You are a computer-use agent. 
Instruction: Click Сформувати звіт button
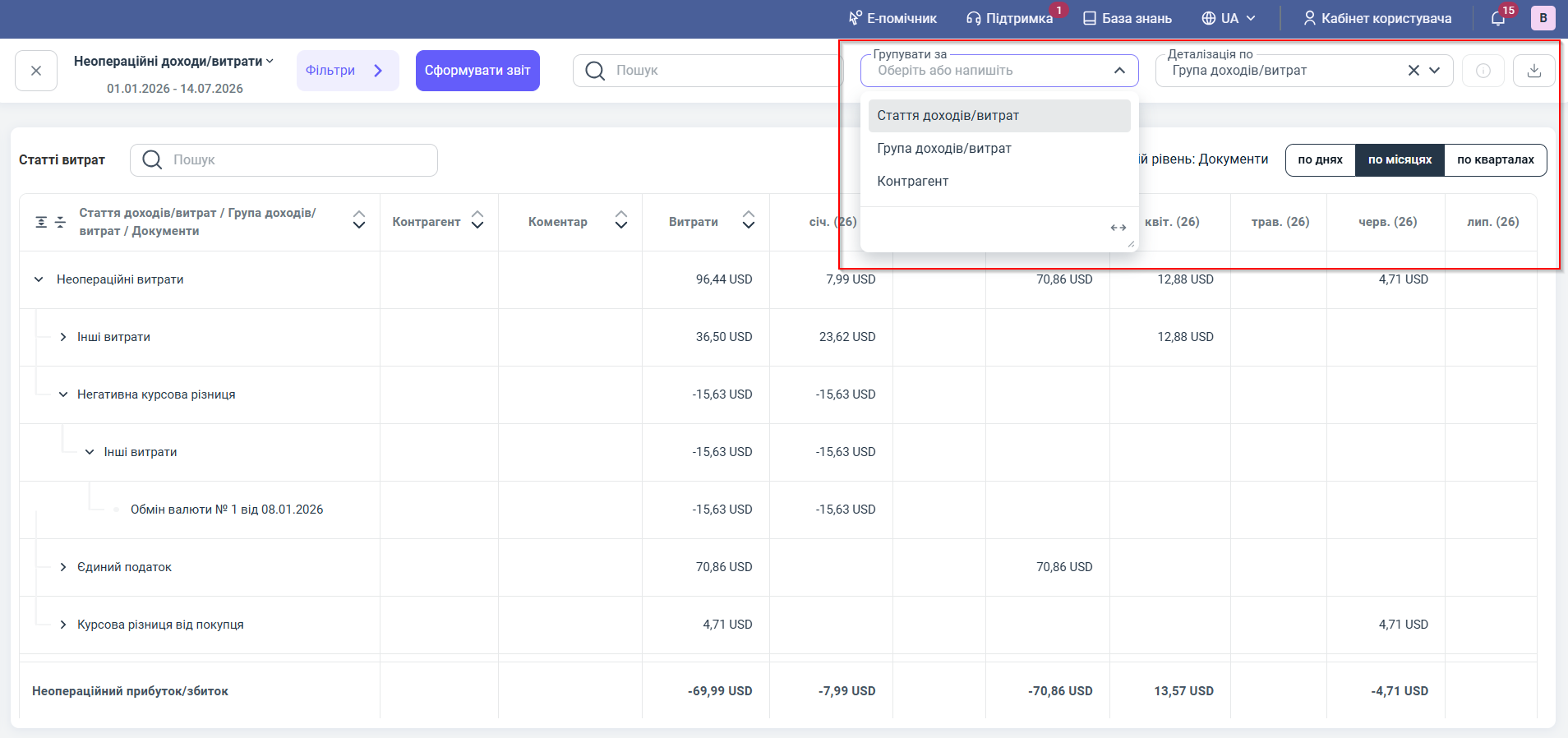click(x=477, y=71)
